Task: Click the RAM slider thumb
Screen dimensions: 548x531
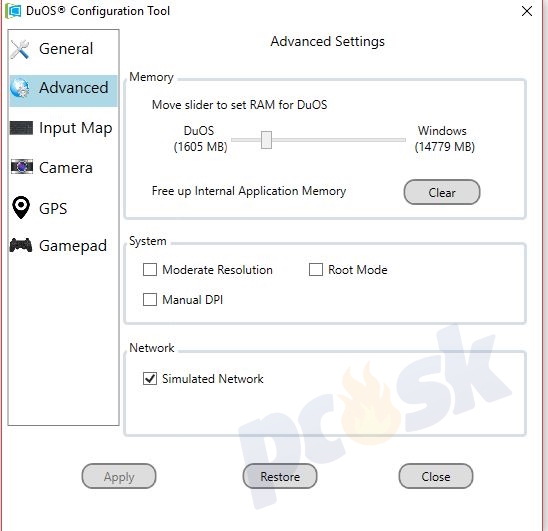Action: click(x=266, y=140)
